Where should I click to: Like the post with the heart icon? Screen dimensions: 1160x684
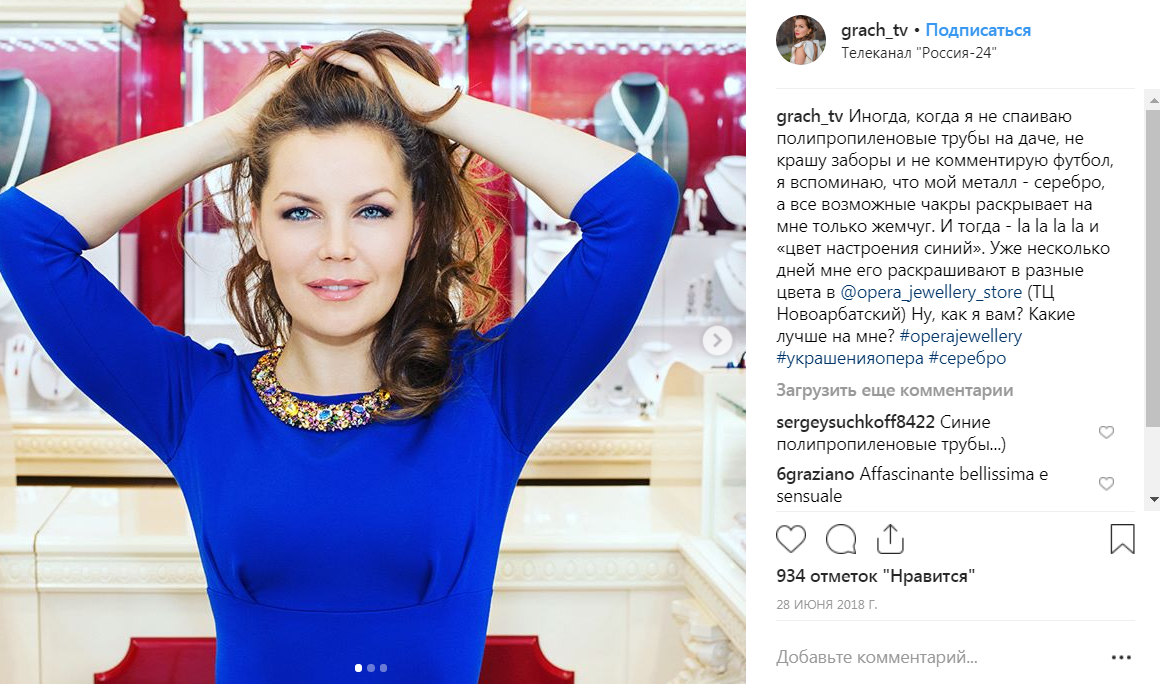[x=790, y=539]
